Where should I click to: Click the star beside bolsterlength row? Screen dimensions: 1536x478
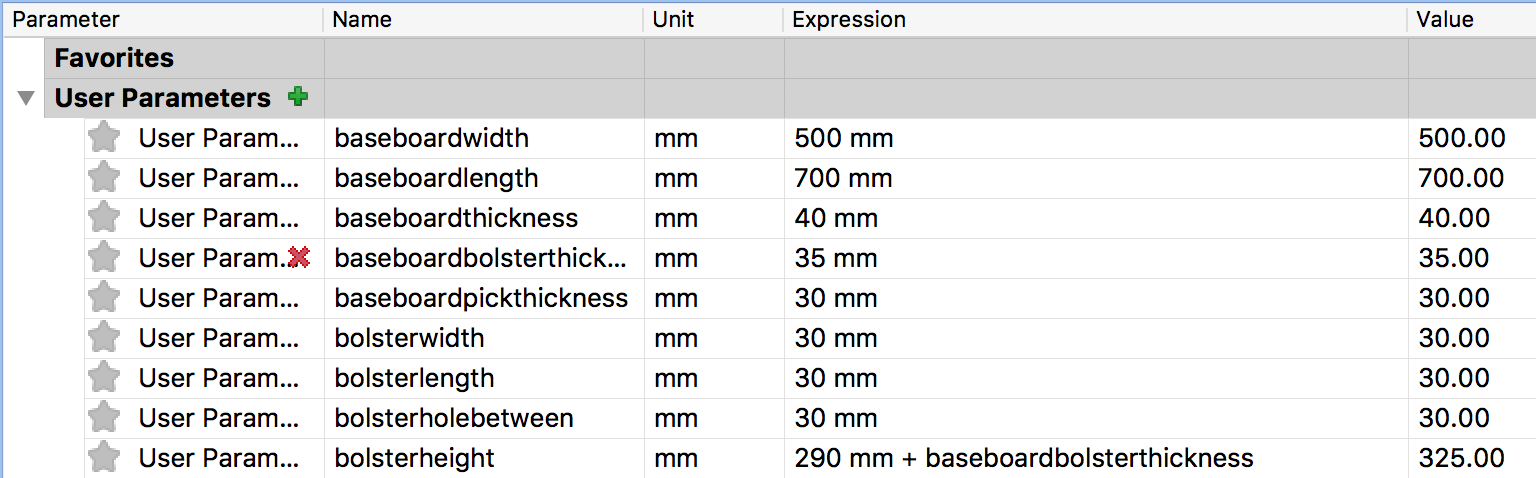[104, 378]
